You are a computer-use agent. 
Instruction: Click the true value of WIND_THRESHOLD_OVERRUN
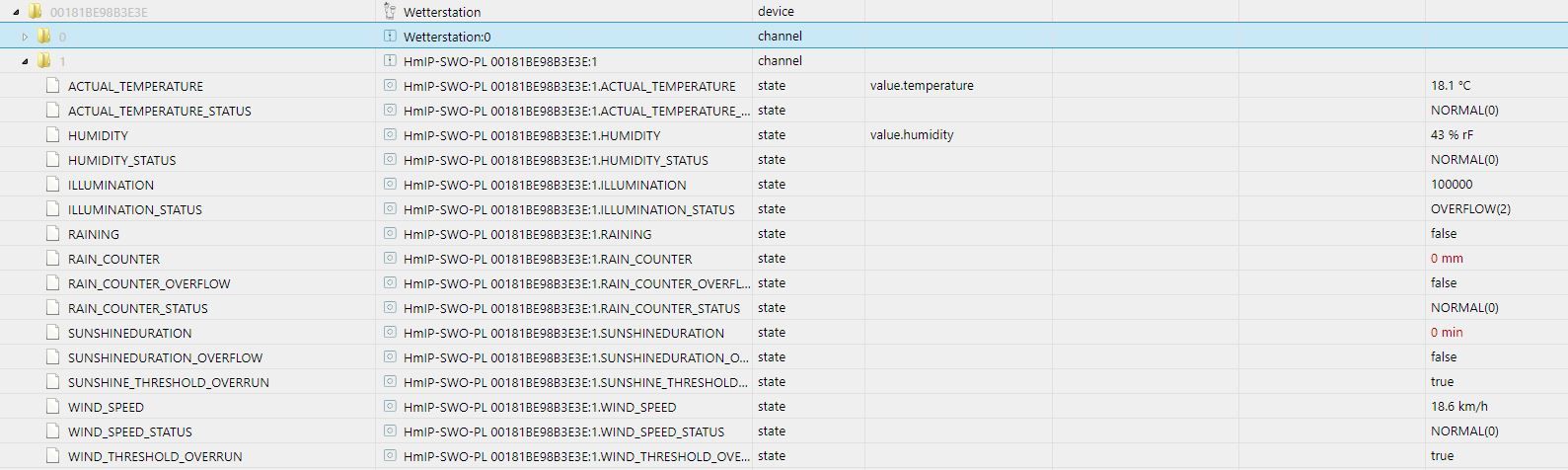point(1442,456)
